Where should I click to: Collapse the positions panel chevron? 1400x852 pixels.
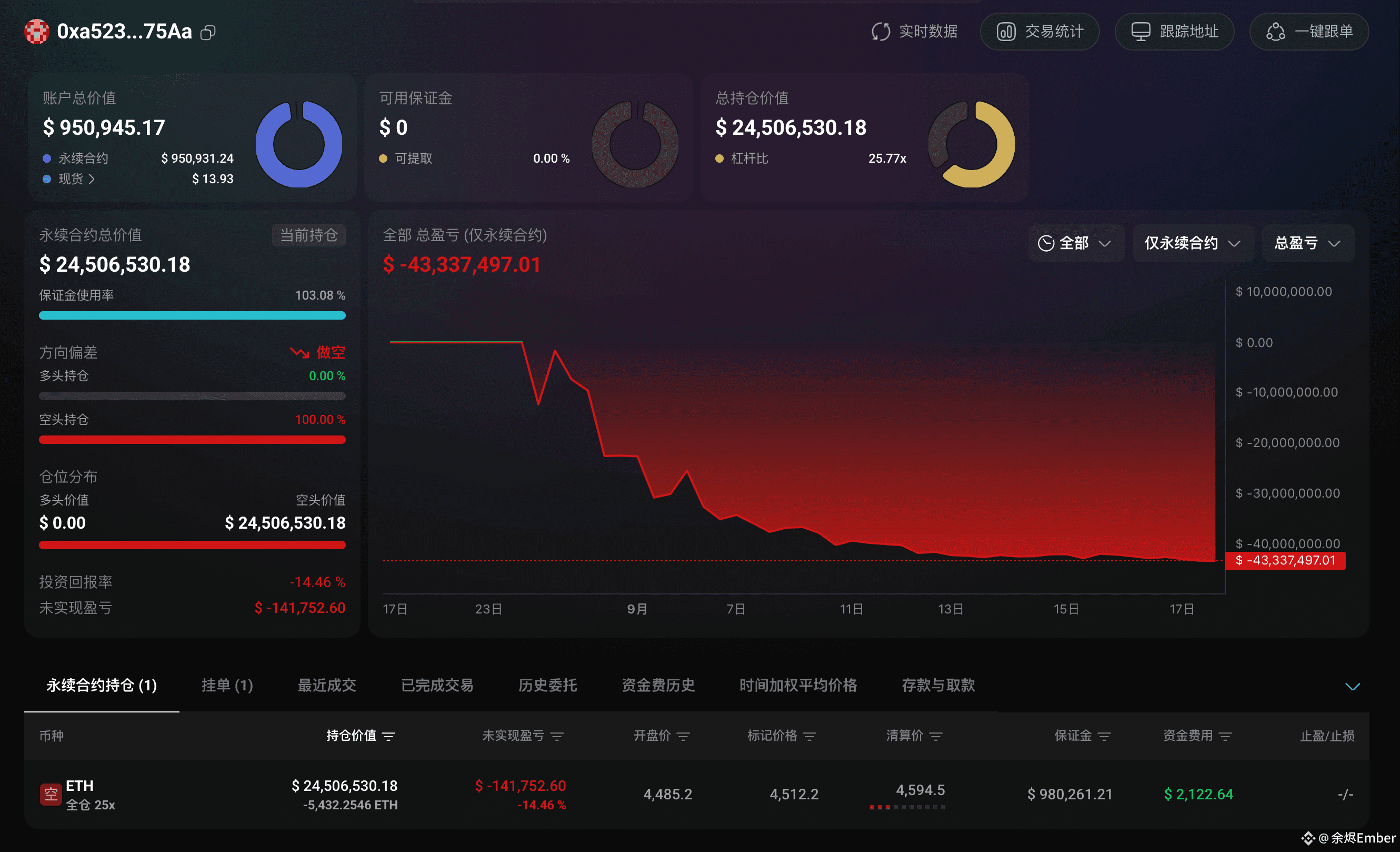click(1352, 687)
